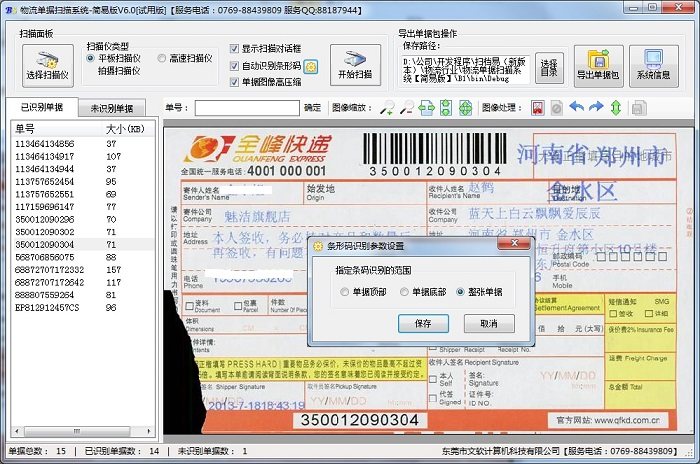Select 高速扫描仪 scanner type
700x464 pixels.
(186, 58)
